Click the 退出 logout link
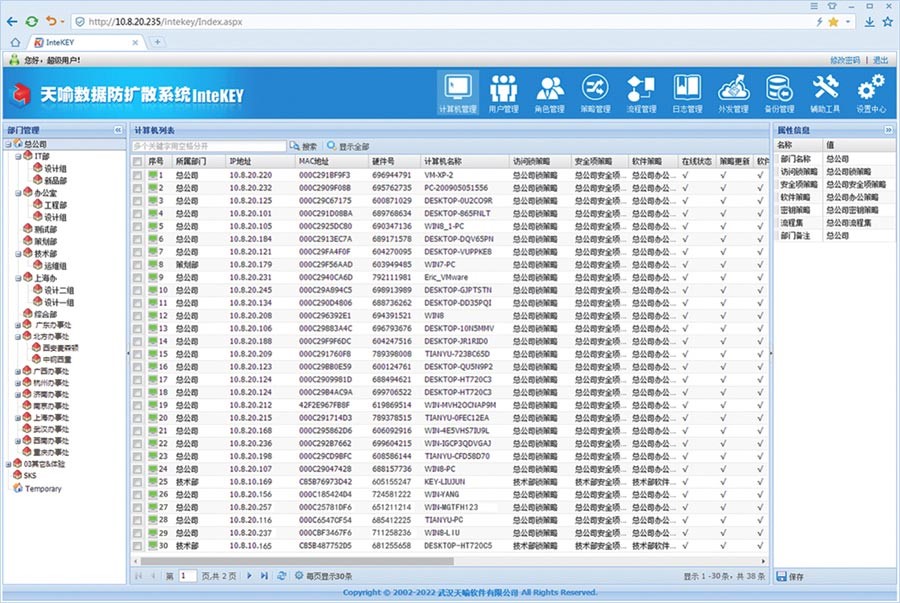Viewport: 900px width, 603px height. click(880, 60)
